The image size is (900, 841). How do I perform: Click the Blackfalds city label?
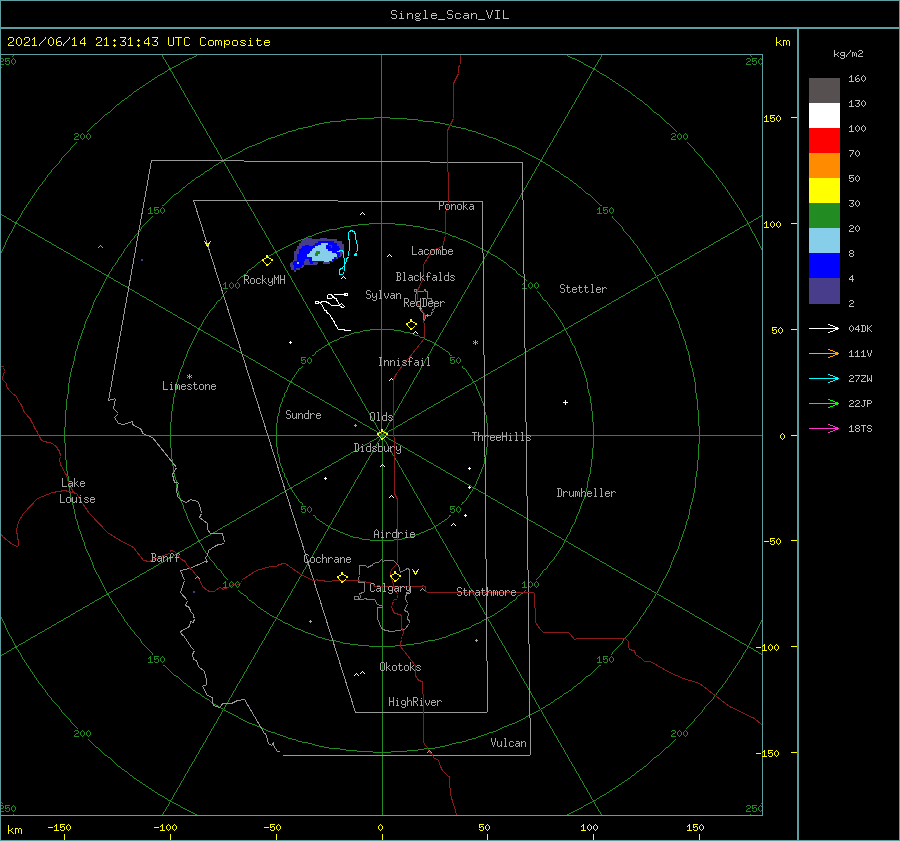(x=425, y=277)
